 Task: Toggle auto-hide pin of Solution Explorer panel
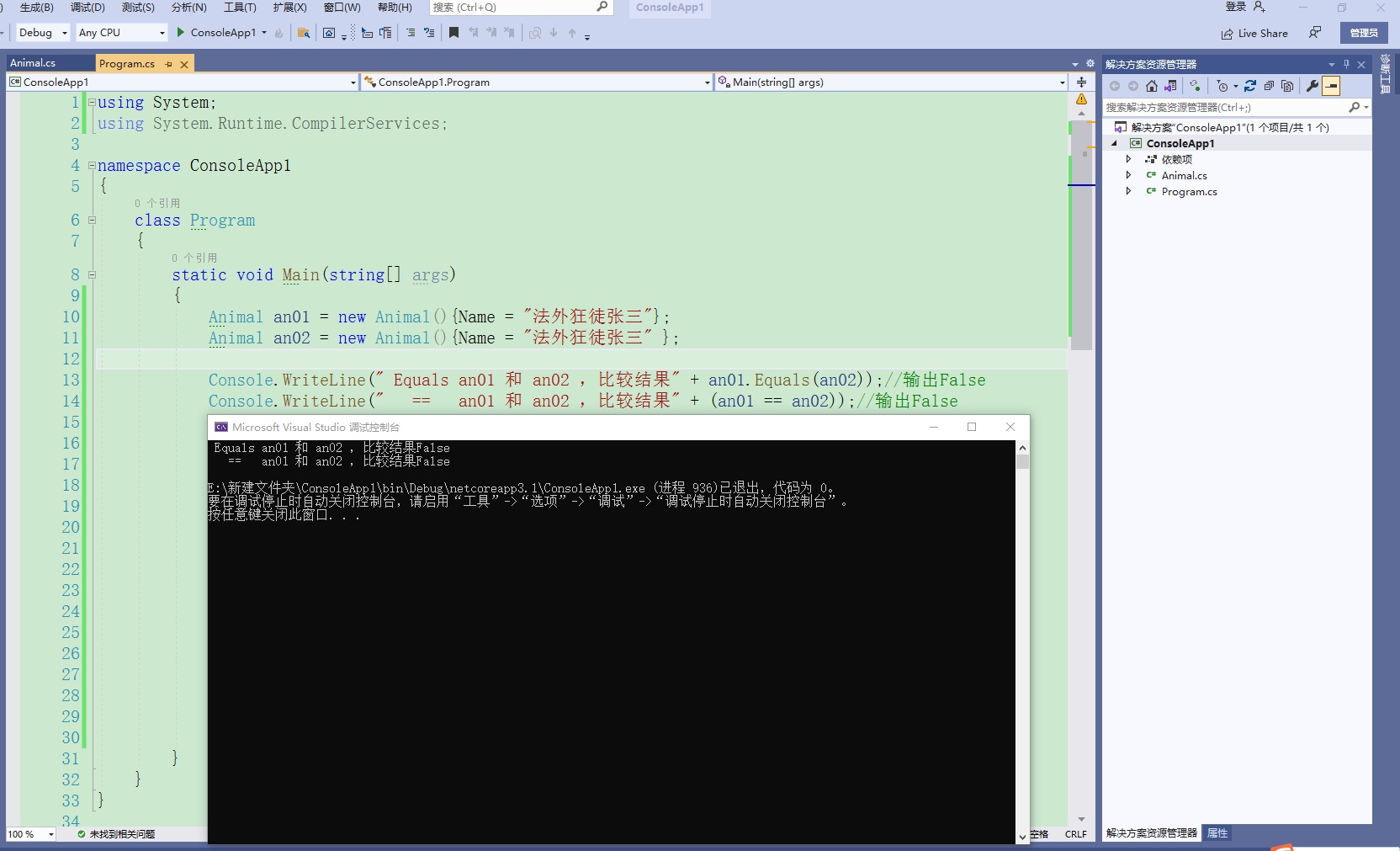[1346, 64]
